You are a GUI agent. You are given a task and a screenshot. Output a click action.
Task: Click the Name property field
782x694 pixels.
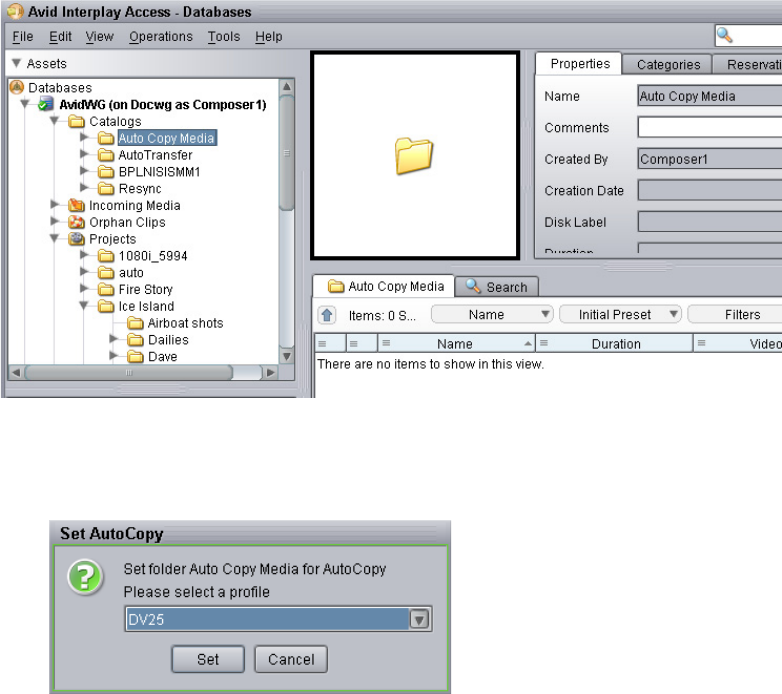(710, 96)
